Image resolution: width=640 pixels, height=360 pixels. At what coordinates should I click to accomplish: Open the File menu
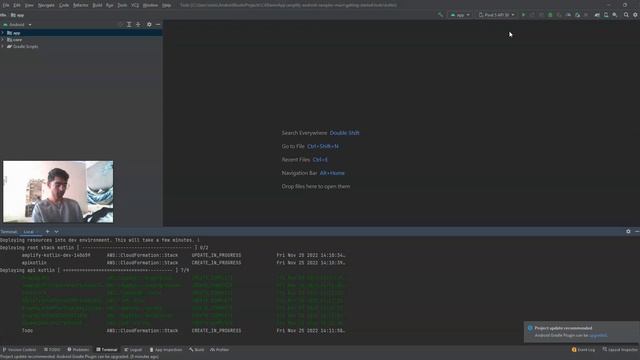tap(6, 5)
